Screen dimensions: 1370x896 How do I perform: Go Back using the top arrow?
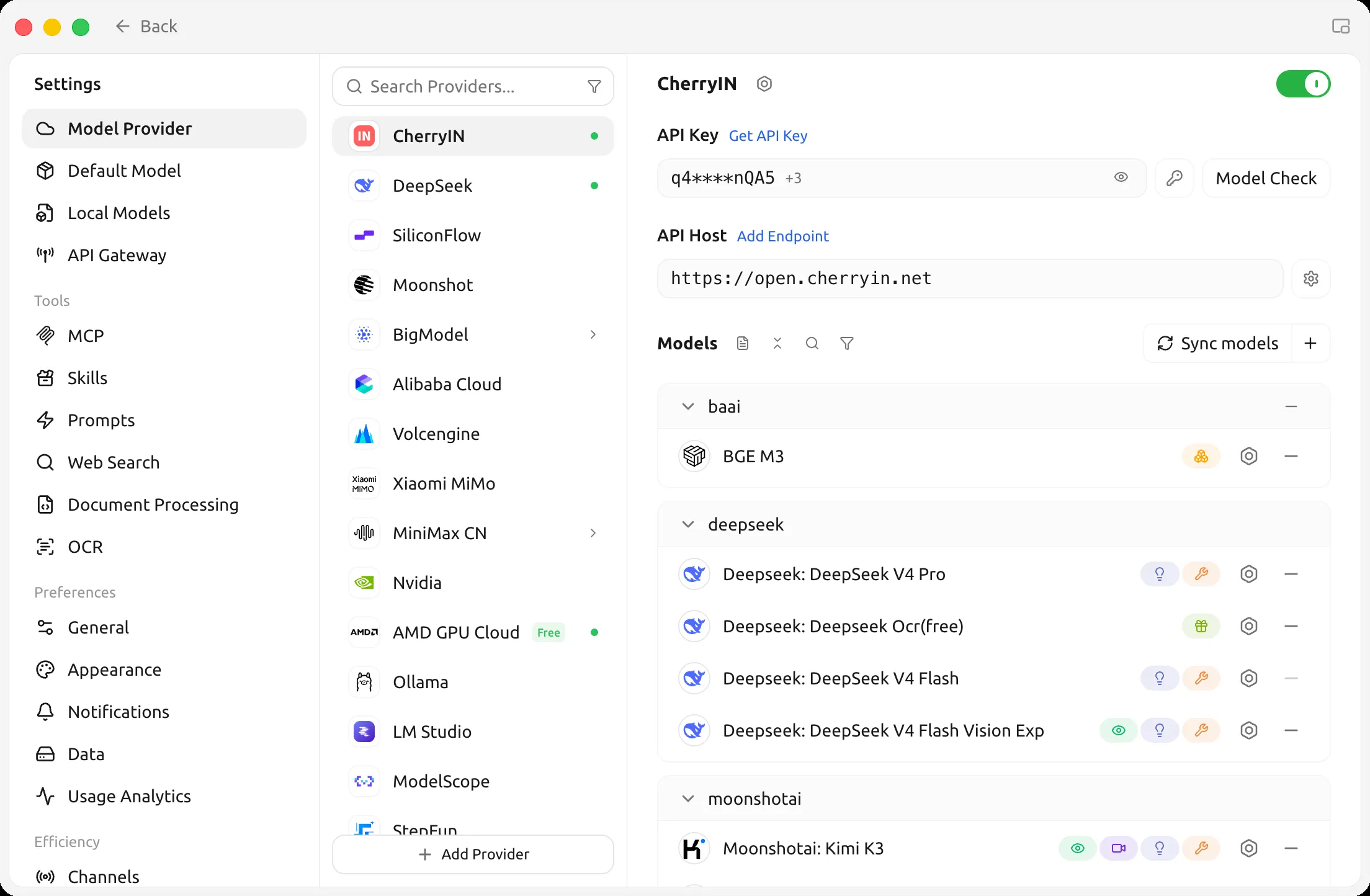(146, 26)
